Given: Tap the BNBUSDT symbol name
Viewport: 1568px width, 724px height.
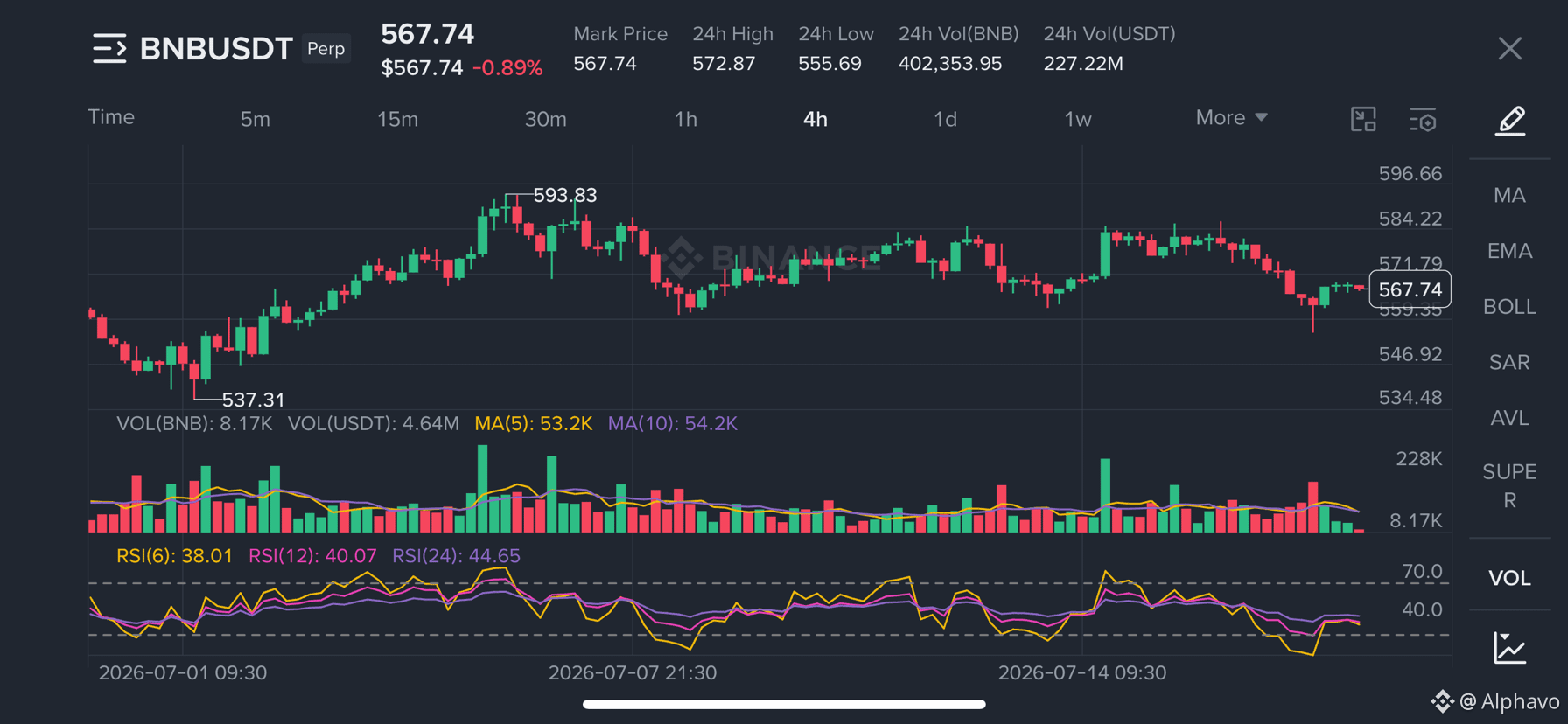Looking at the screenshot, I should click(216, 49).
